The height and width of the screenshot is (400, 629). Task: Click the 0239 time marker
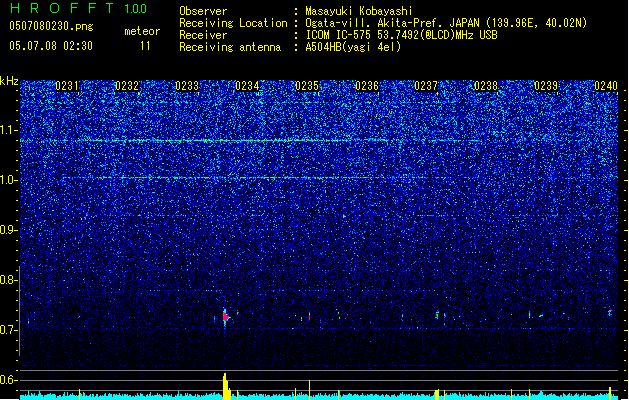546,86
